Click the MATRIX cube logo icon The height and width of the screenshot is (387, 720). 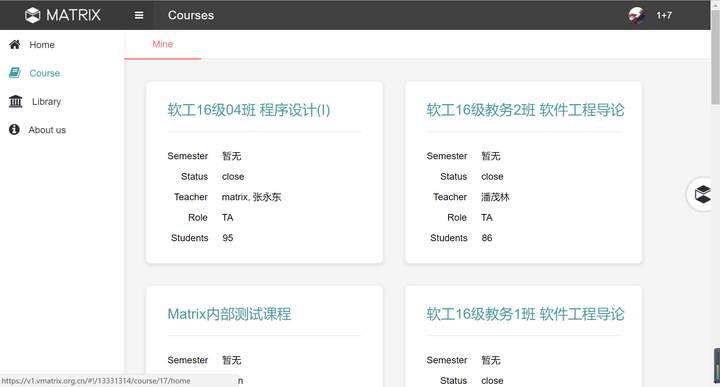point(33,15)
